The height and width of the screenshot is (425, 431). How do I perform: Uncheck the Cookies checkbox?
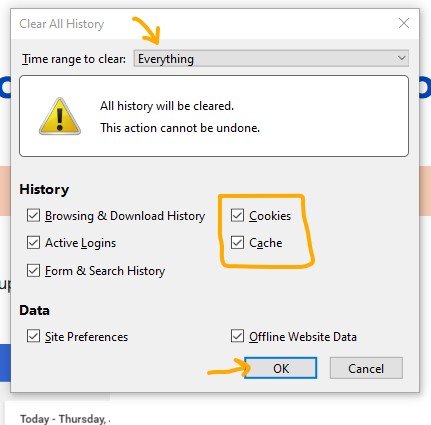[237, 216]
